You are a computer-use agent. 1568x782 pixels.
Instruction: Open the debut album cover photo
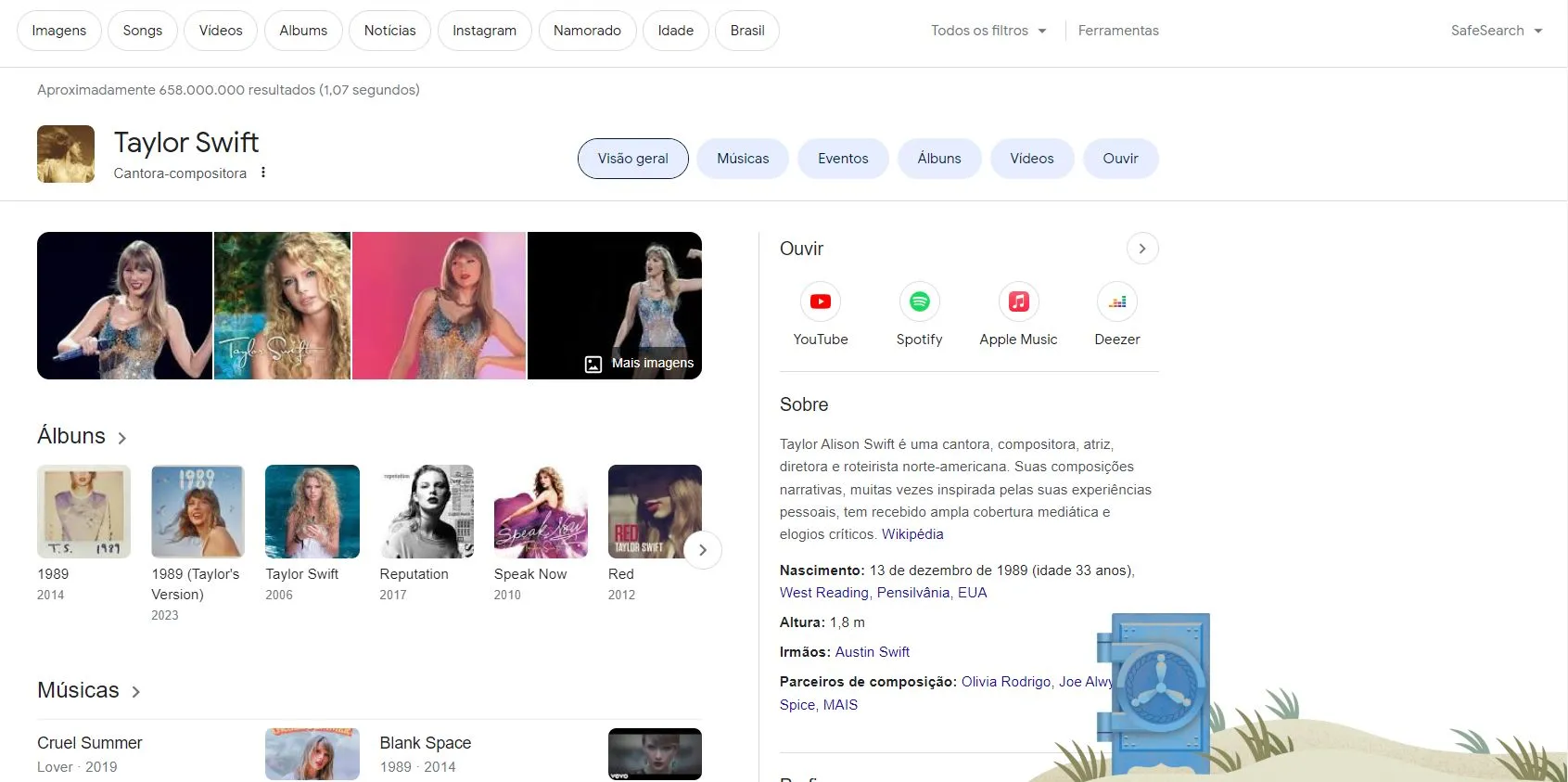[283, 305]
